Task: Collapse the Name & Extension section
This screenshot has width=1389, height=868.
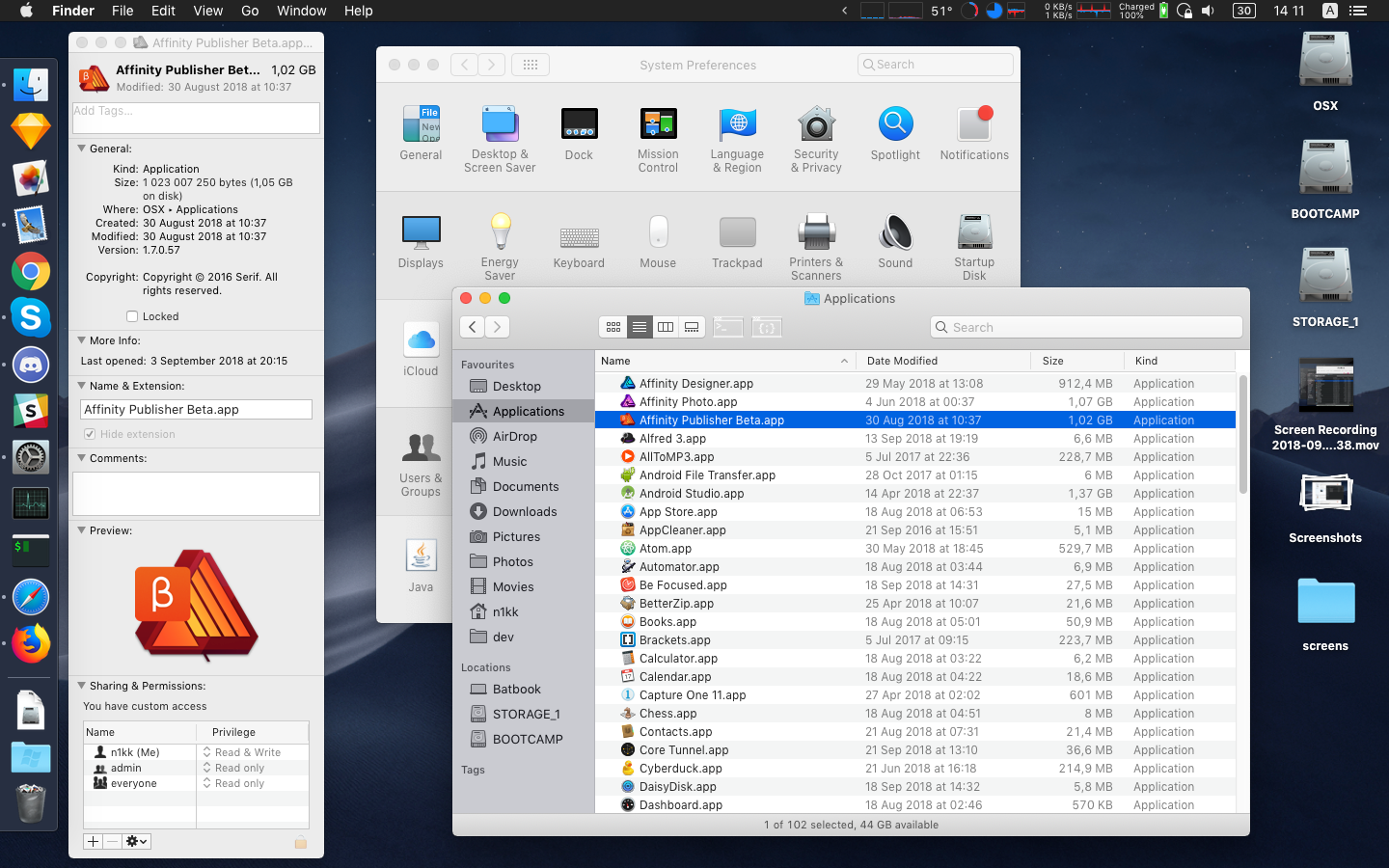Action: pos(82,386)
